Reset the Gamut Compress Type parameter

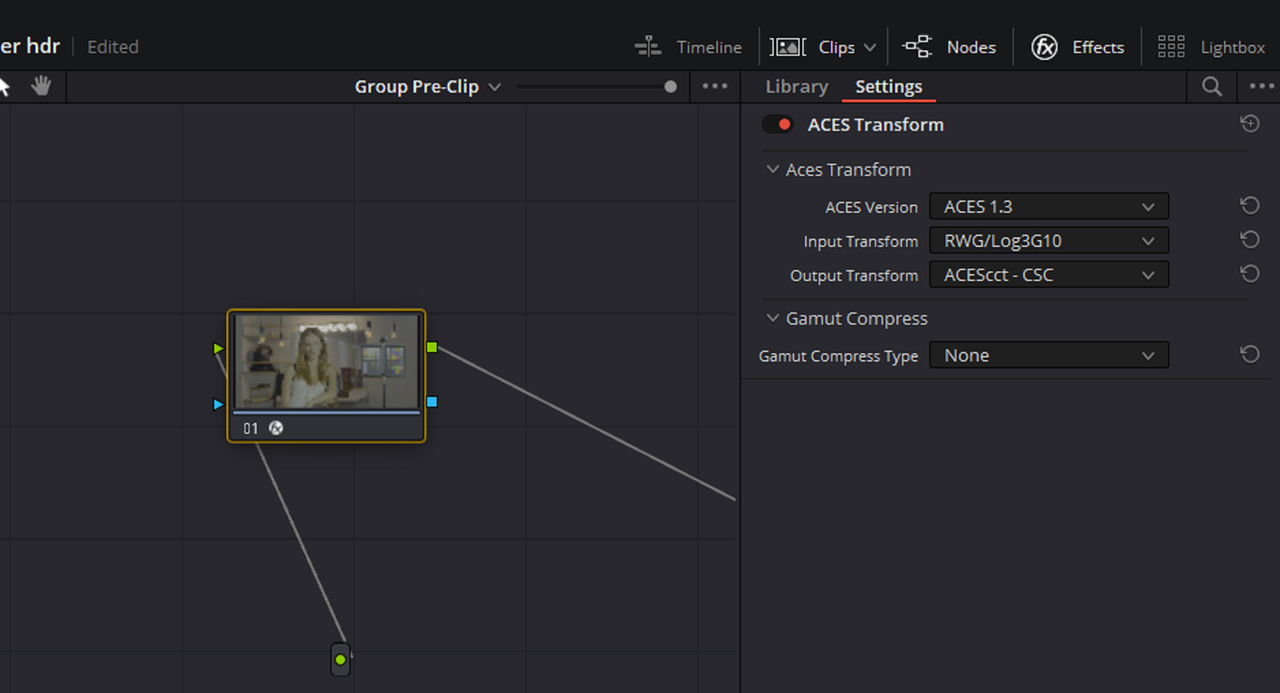pos(1249,354)
